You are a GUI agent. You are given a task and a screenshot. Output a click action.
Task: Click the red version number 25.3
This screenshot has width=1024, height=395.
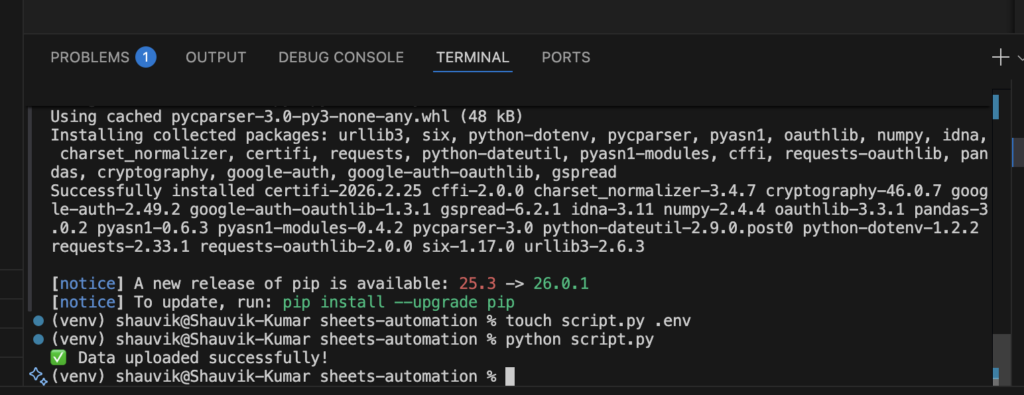click(477, 284)
